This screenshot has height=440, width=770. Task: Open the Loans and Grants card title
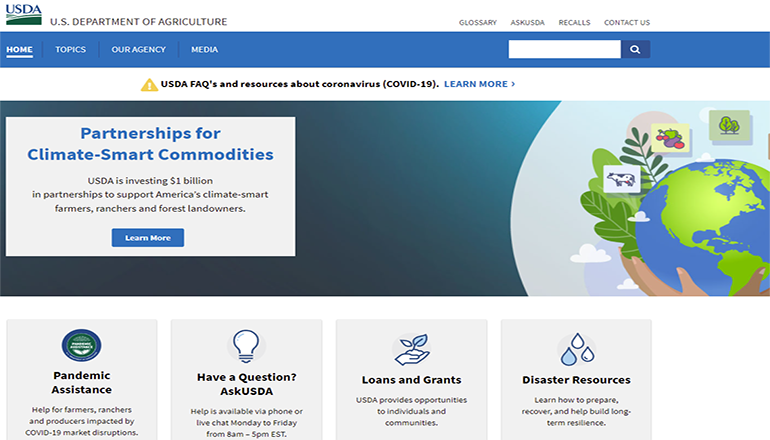point(412,380)
